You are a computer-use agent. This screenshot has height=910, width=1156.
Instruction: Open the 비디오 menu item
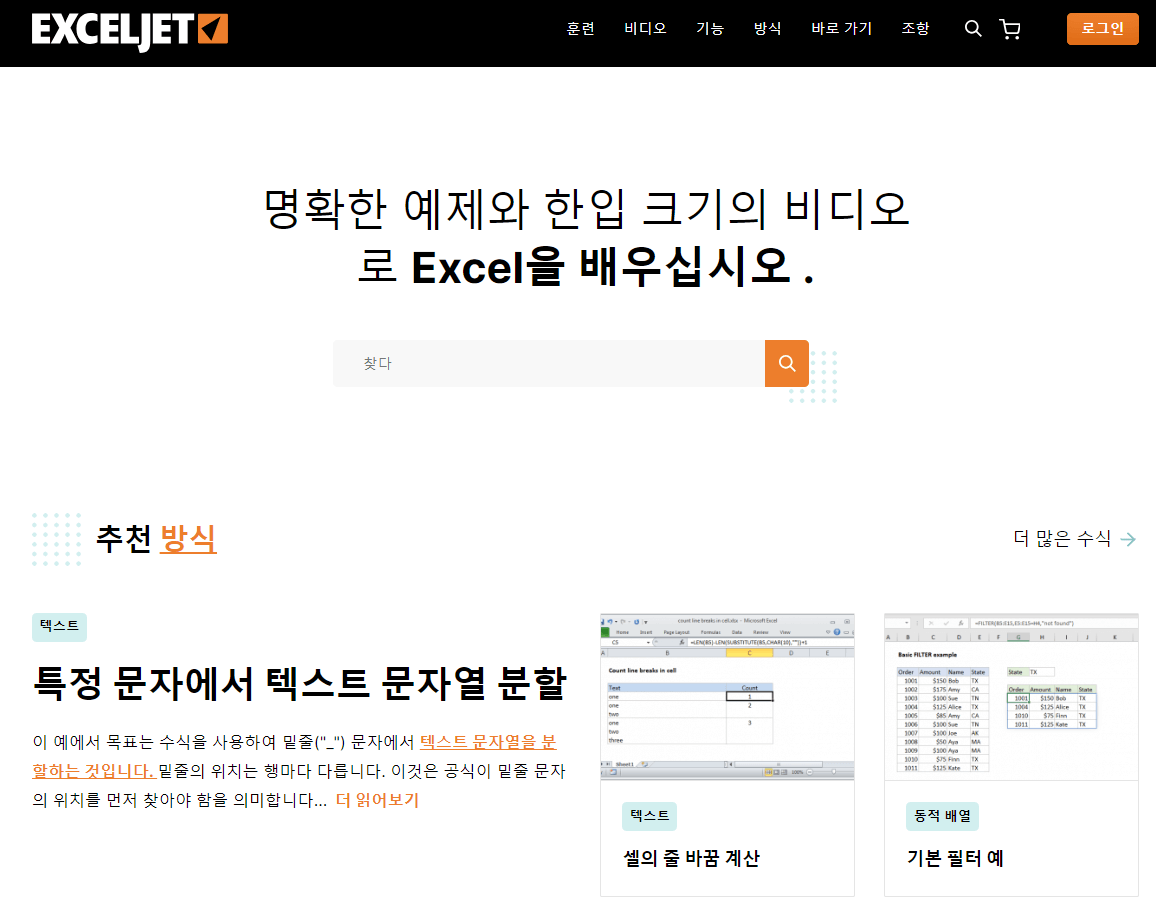[x=644, y=29]
